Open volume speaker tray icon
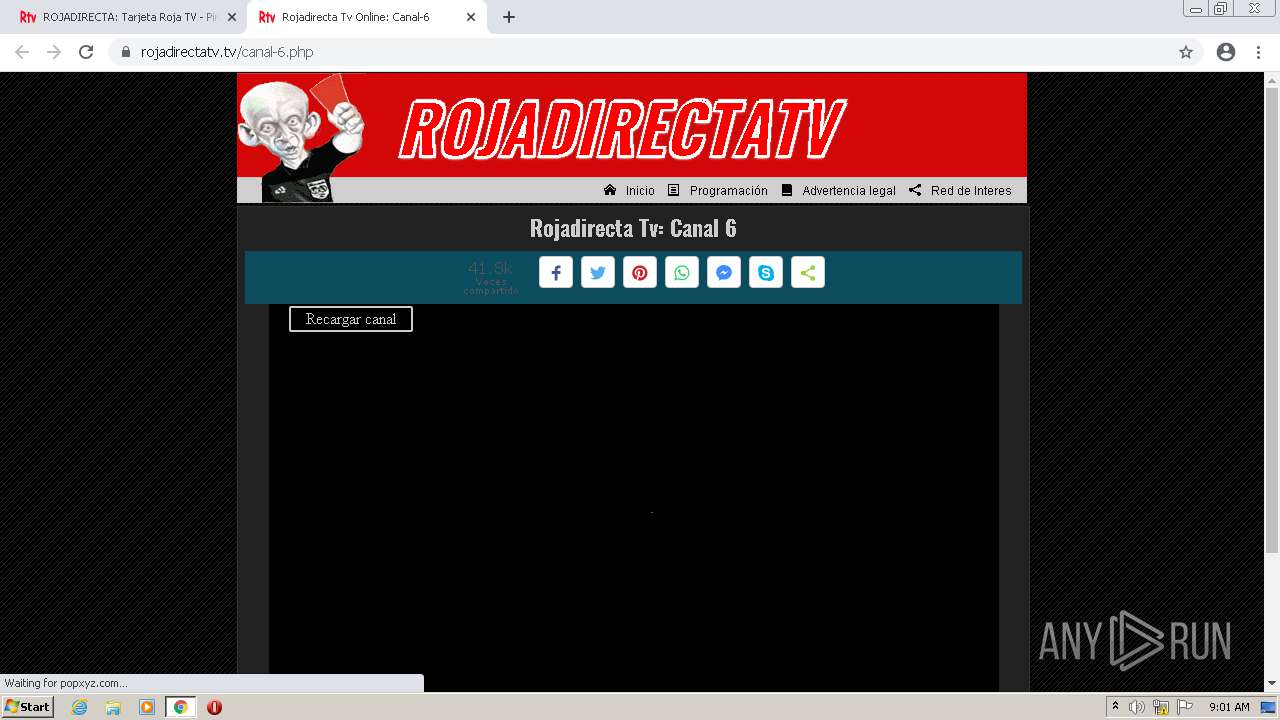The width and height of the screenshot is (1280, 720). click(1137, 707)
